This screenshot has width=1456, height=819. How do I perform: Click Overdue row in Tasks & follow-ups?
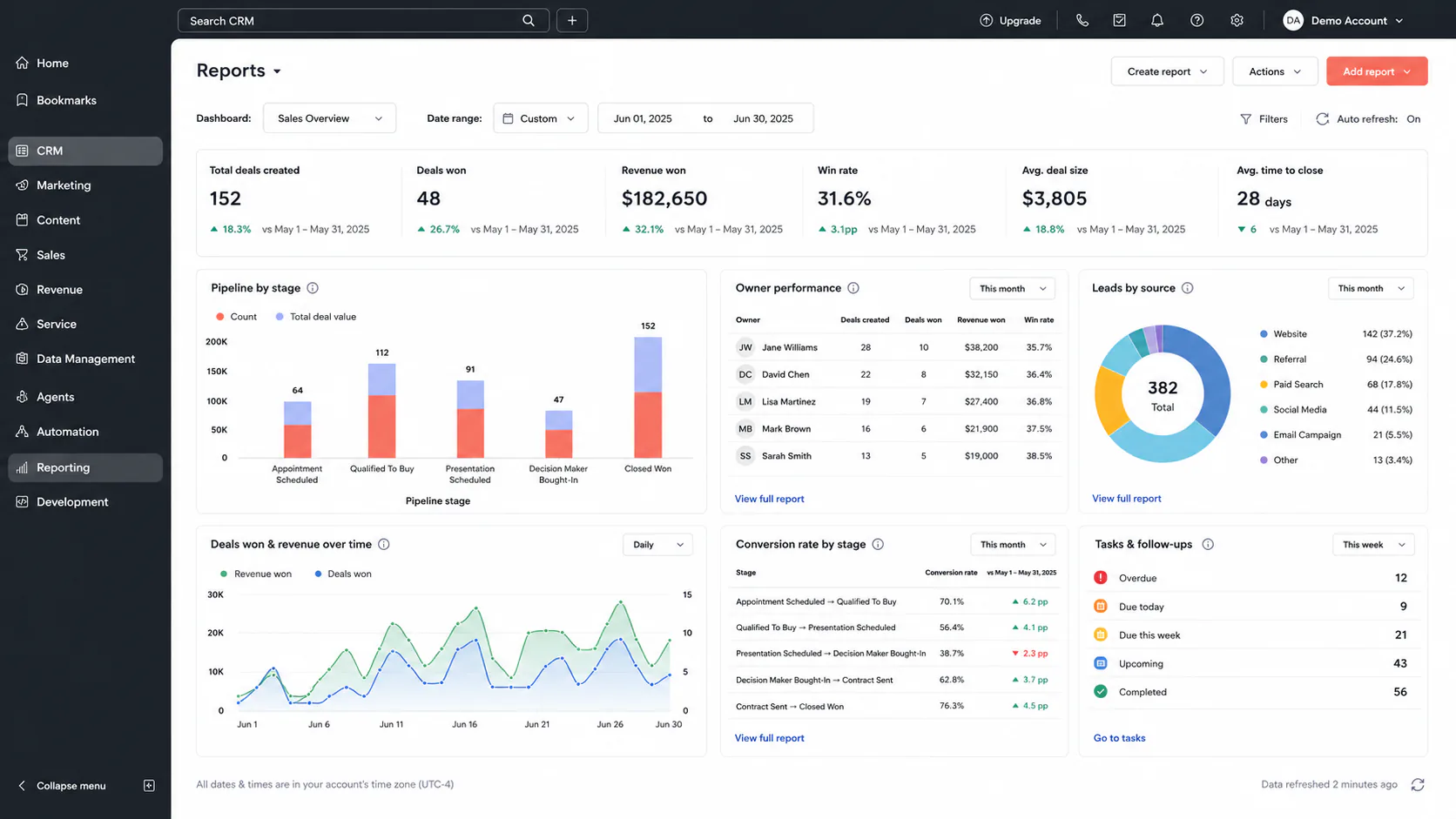(1250, 578)
